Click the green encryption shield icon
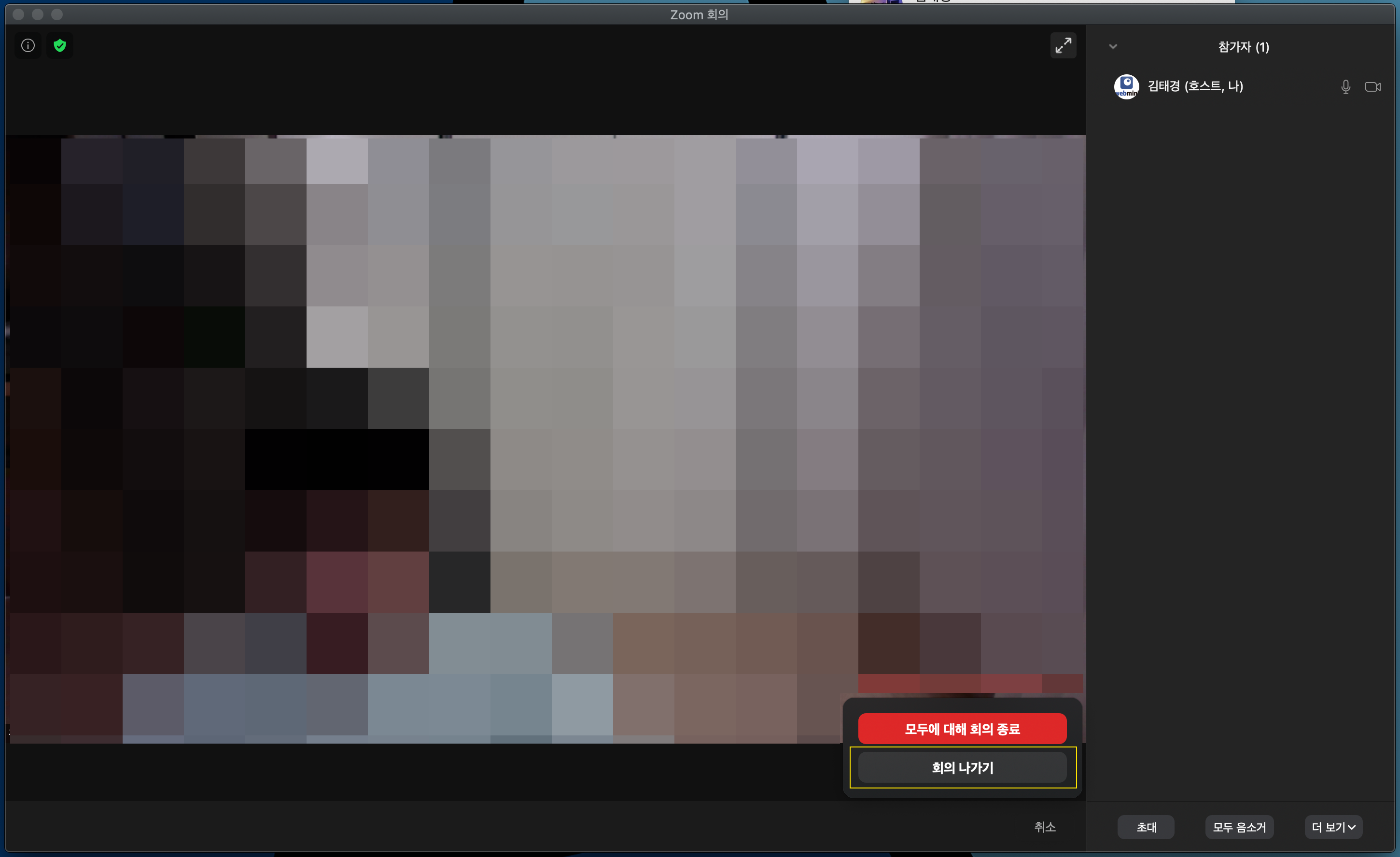The width and height of the screenshot is (1400, 857). click(60, 45)
